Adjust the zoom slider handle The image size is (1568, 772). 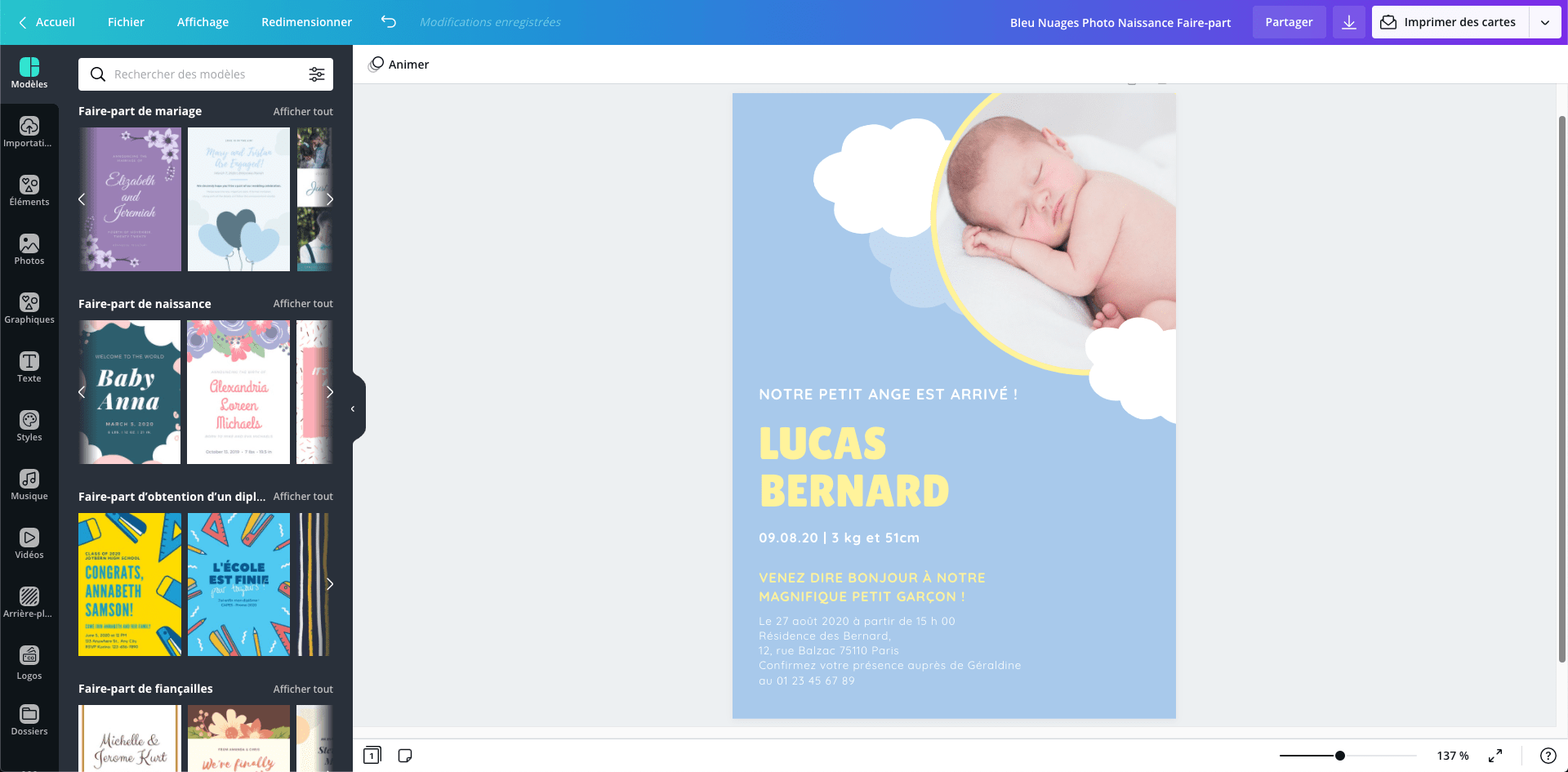click(x=1340, y=756)
